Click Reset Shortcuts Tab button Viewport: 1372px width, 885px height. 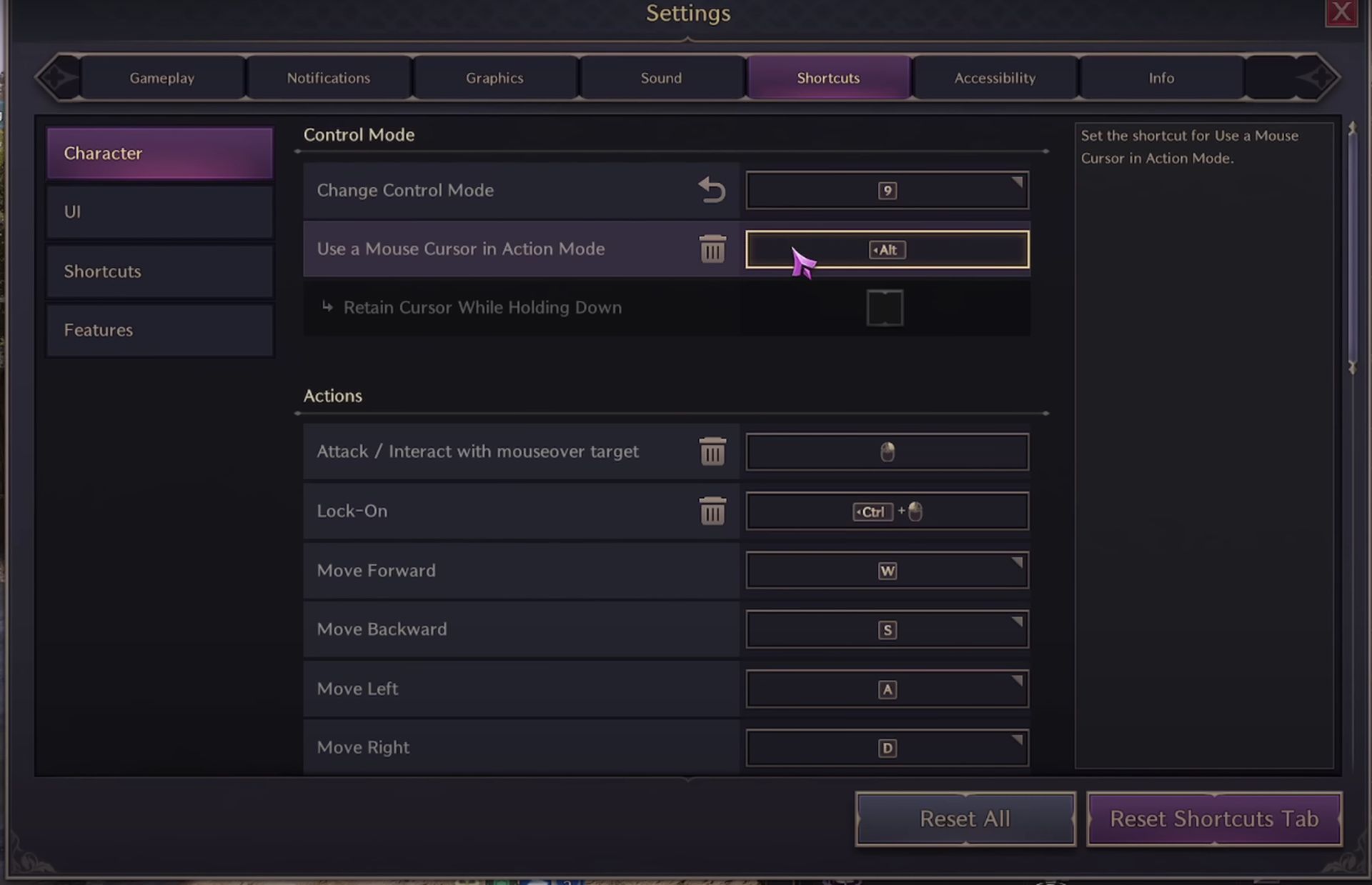pos(1214,818)
